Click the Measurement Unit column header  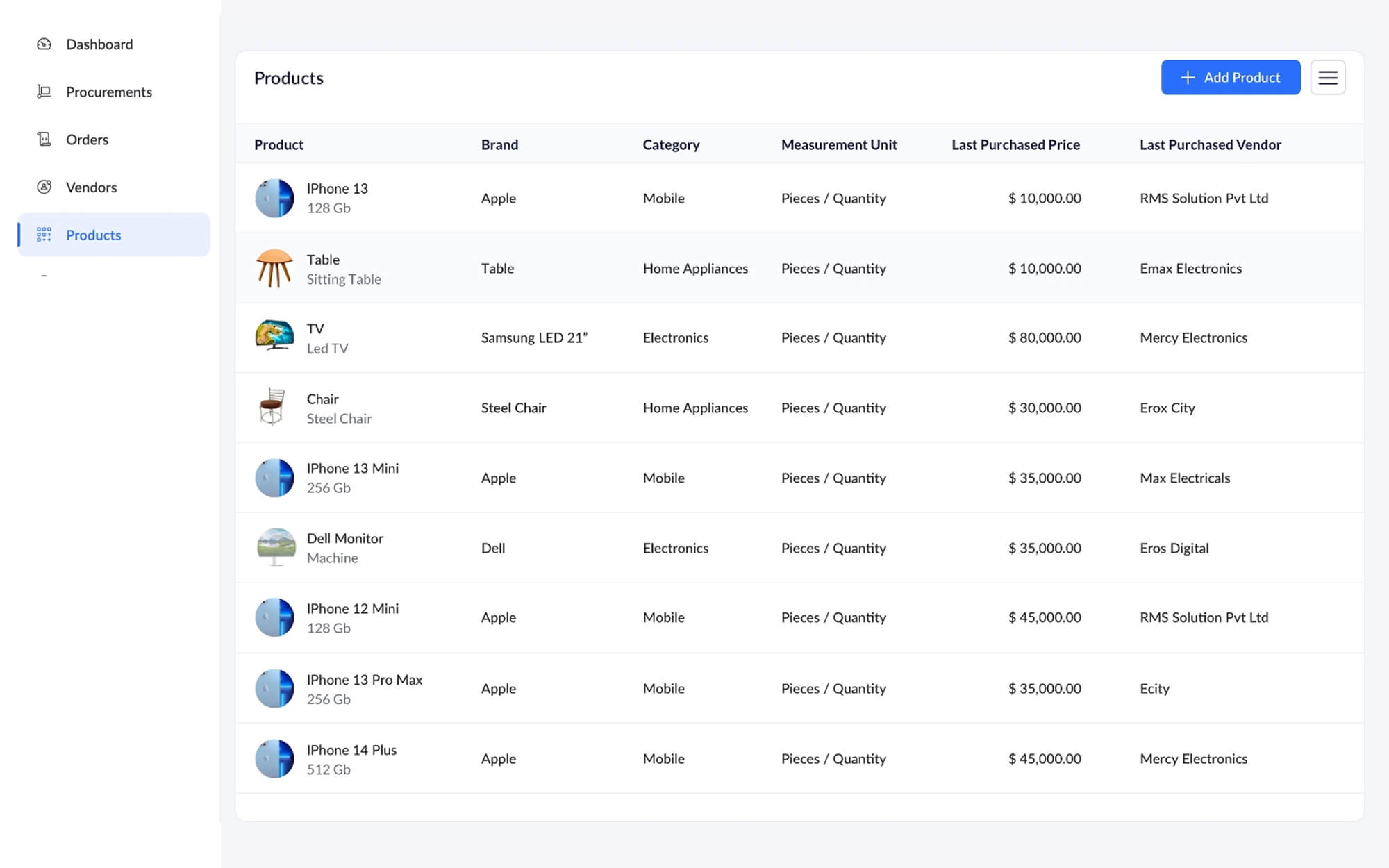click(x=839, y=144)
